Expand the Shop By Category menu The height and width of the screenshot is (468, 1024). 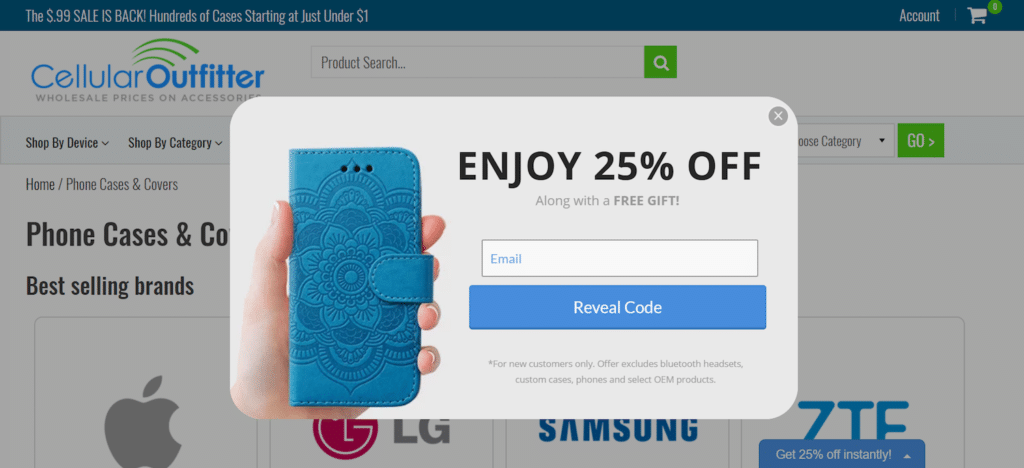[x=175, y=142]
